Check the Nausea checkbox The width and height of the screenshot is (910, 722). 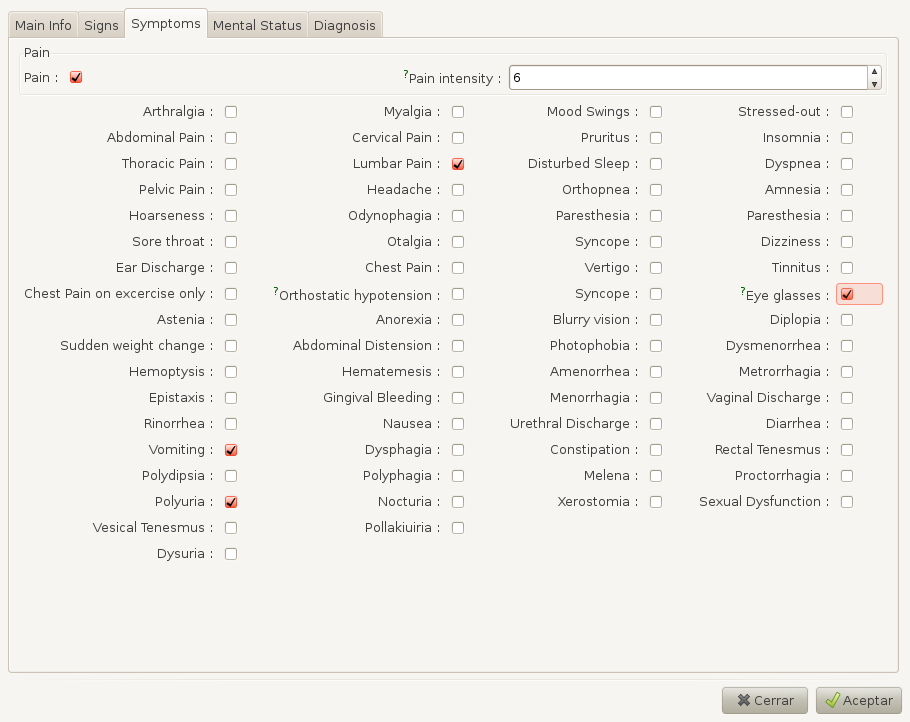coord(458,424)
